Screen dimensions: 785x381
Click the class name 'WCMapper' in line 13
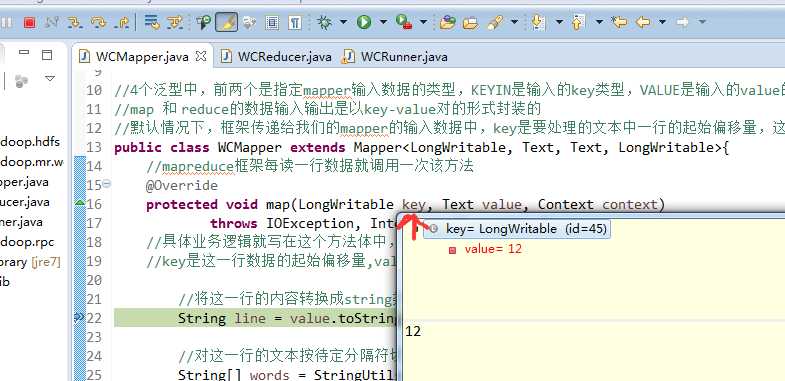click(250, 148)
